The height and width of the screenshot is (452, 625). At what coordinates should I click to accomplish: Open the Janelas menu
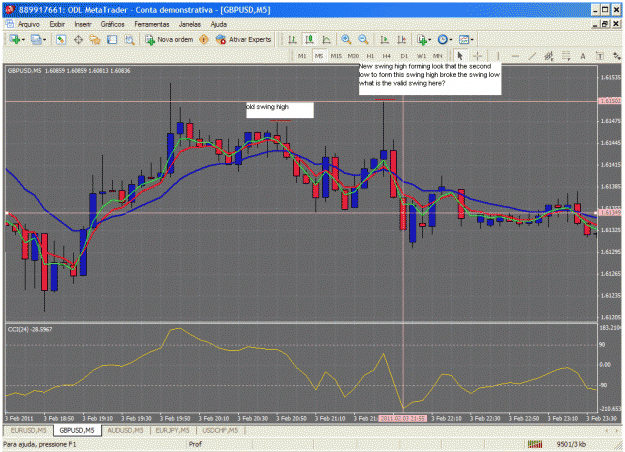click(190, 24)
